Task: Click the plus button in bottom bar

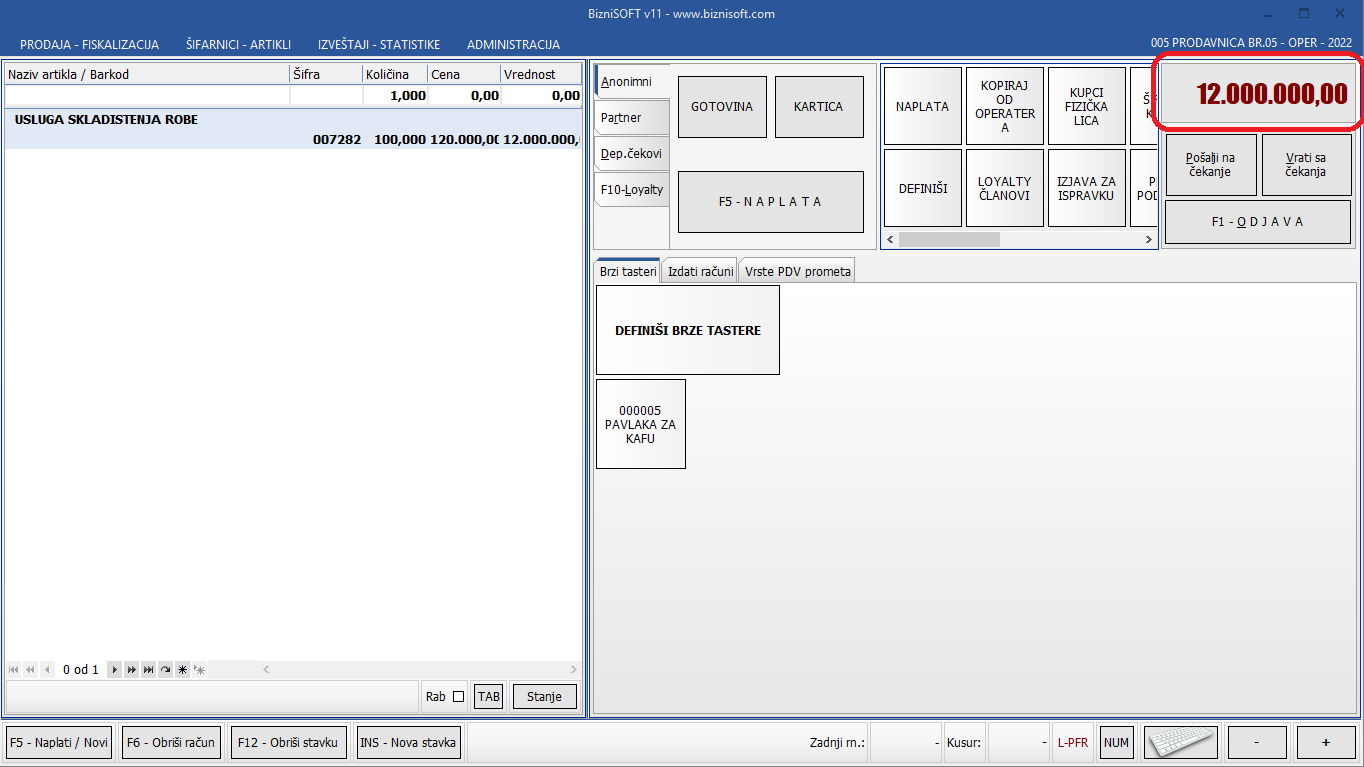Action: (1325, 743)
